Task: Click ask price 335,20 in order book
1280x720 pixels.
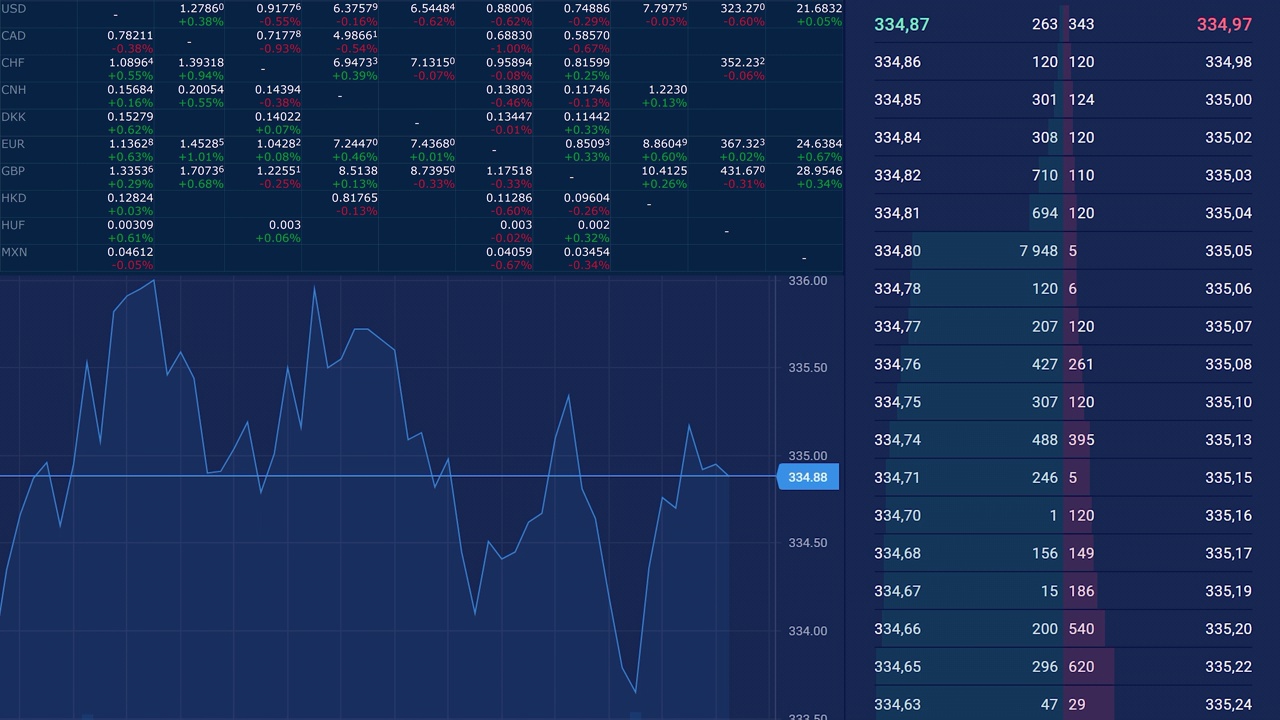Action: coord(1228,629)
